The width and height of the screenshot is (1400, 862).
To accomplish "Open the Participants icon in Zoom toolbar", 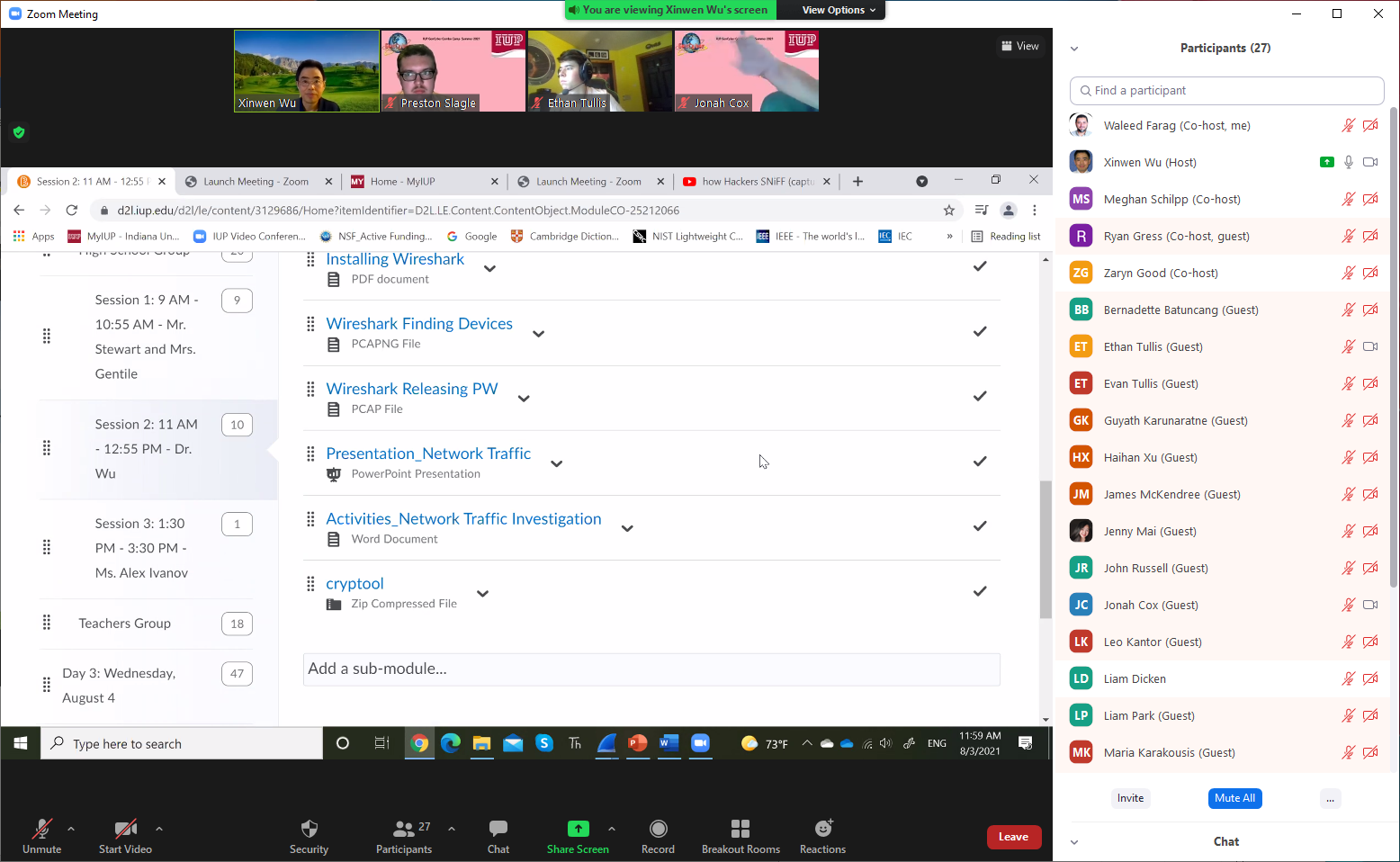I will [x=404, y=829].
